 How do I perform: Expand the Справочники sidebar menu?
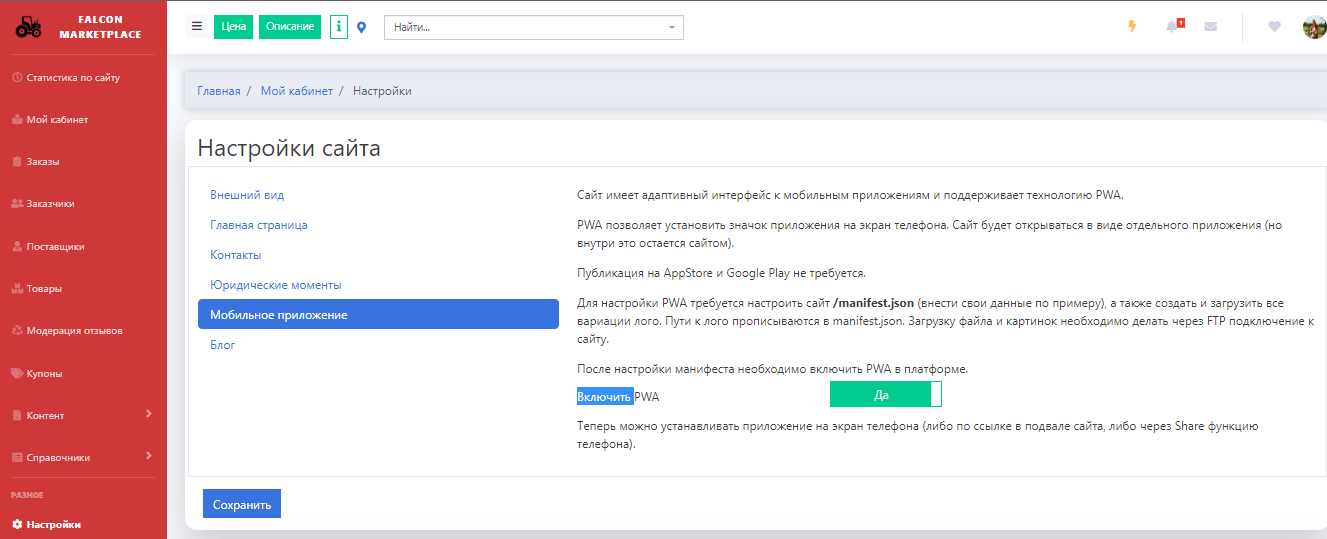point(83,457)
